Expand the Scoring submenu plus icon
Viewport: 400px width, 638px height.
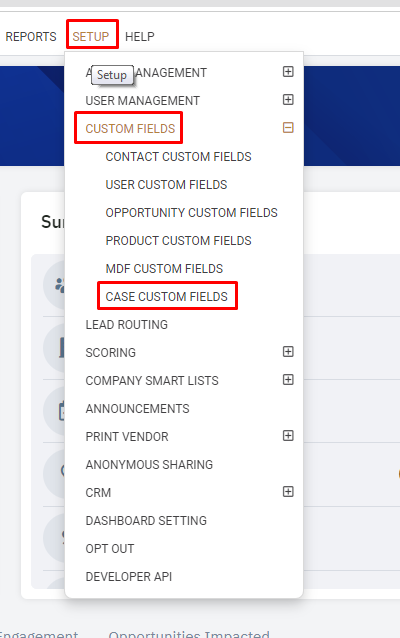pyautogui.click(x=288, y=352)
